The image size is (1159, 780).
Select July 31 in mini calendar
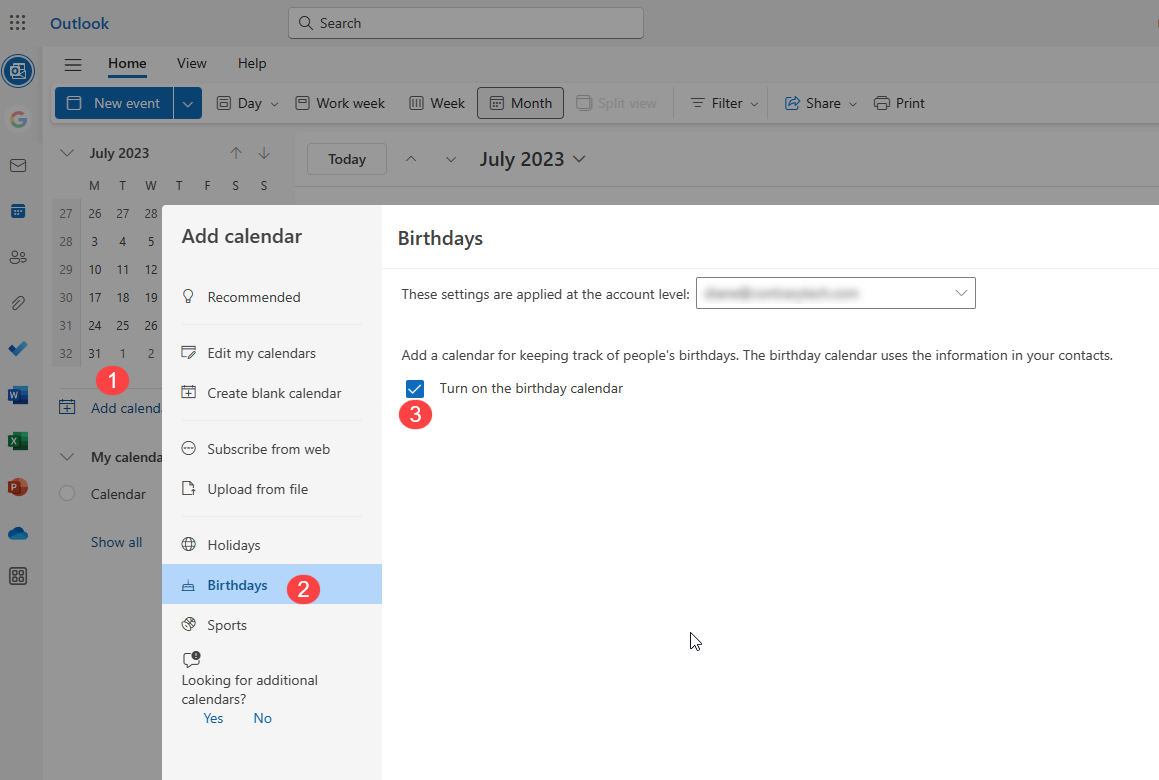pyautogui.click(x=95, y=353)
